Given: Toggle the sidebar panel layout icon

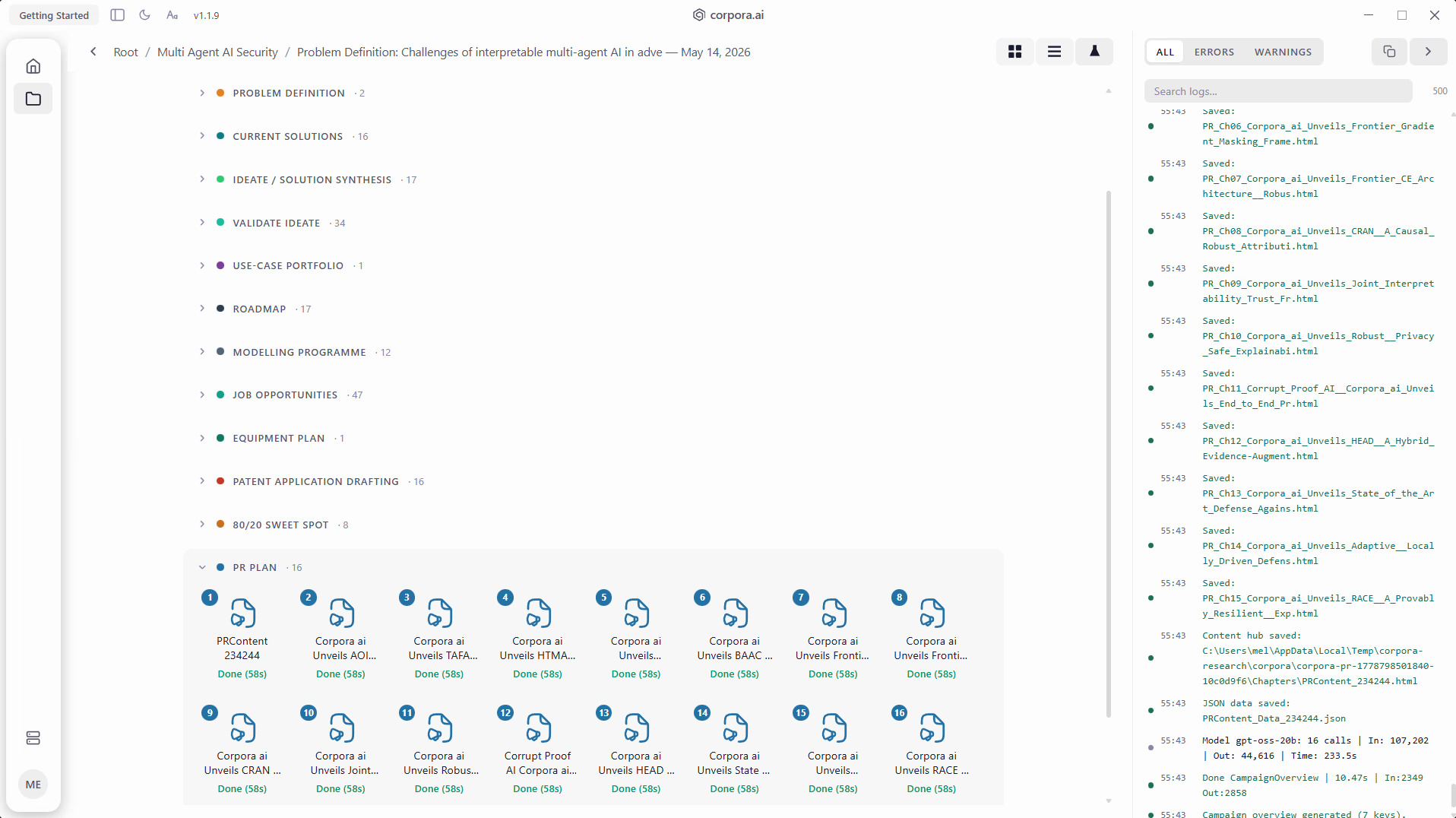Looking at the screenshot, I should [117, 15].
